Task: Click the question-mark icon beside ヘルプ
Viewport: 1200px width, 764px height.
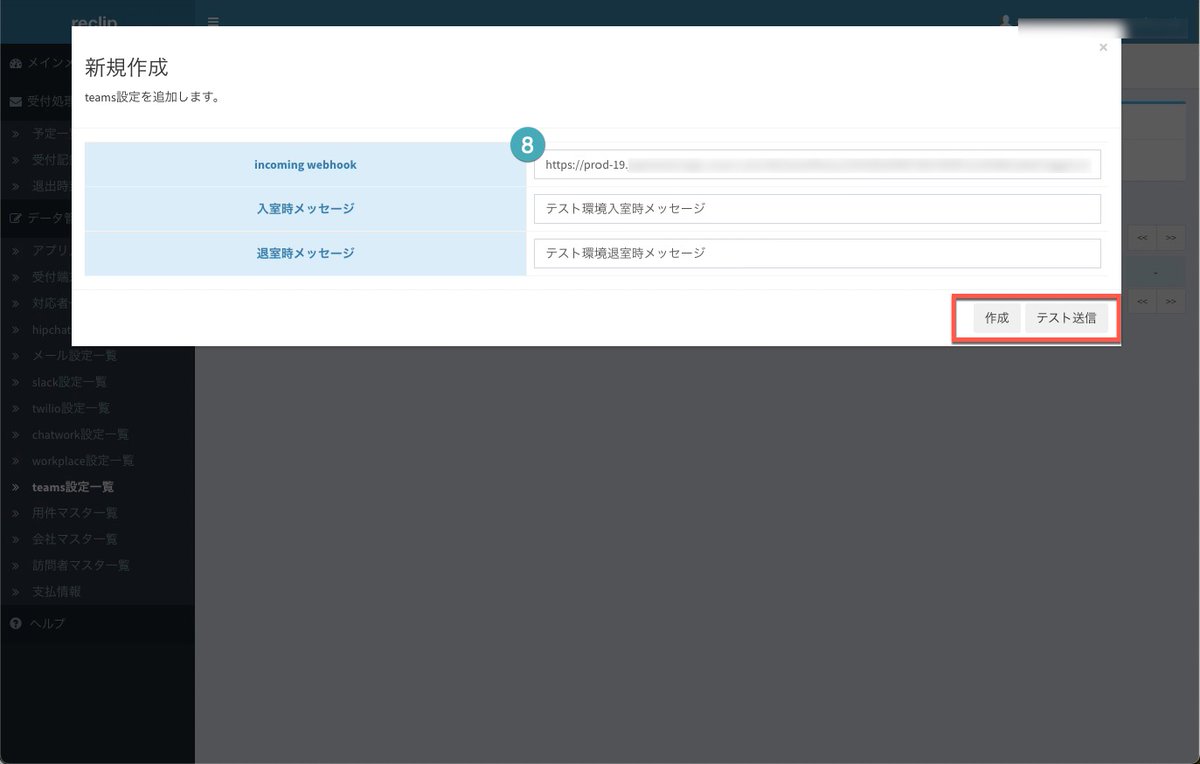Action: click(x=15, y=623)
